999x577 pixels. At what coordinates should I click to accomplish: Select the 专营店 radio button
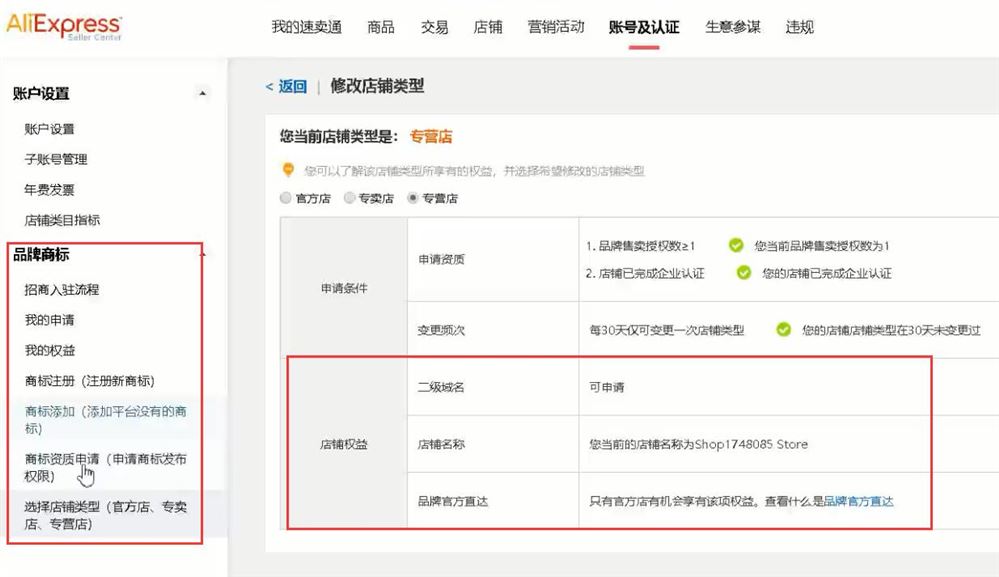412,198
